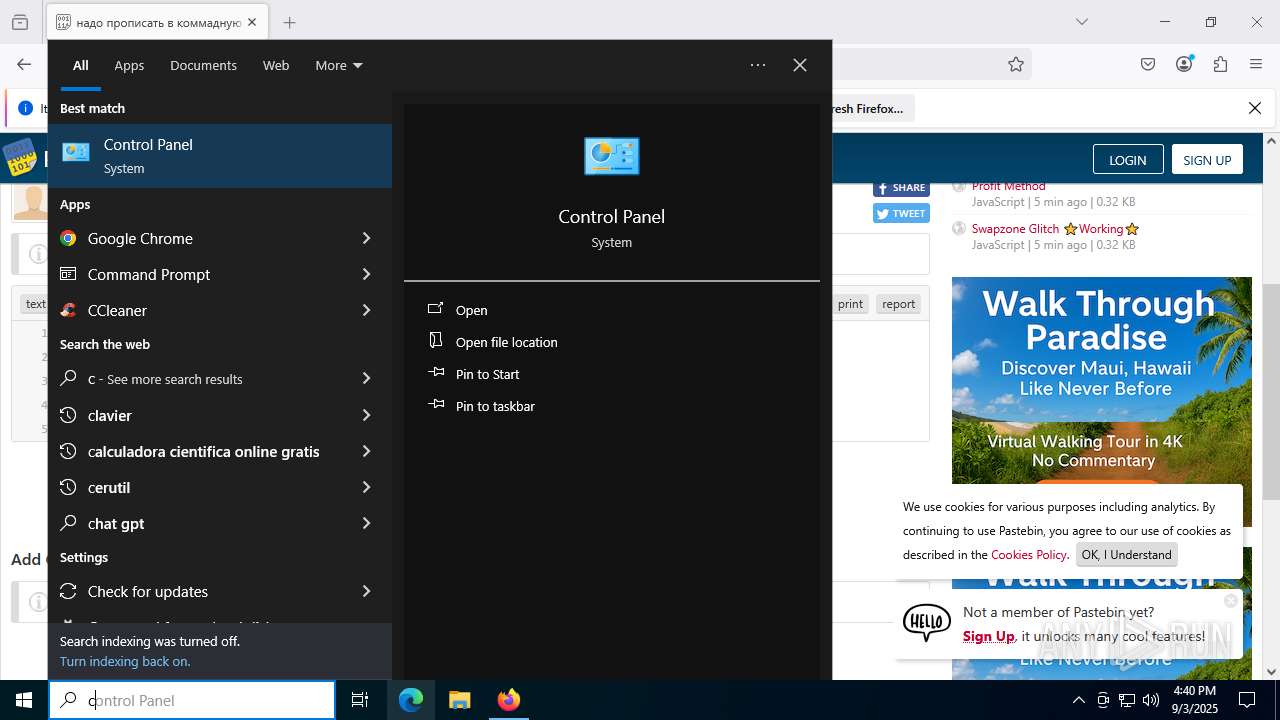Open the Windows Start menu

click(x=24, y=700)
